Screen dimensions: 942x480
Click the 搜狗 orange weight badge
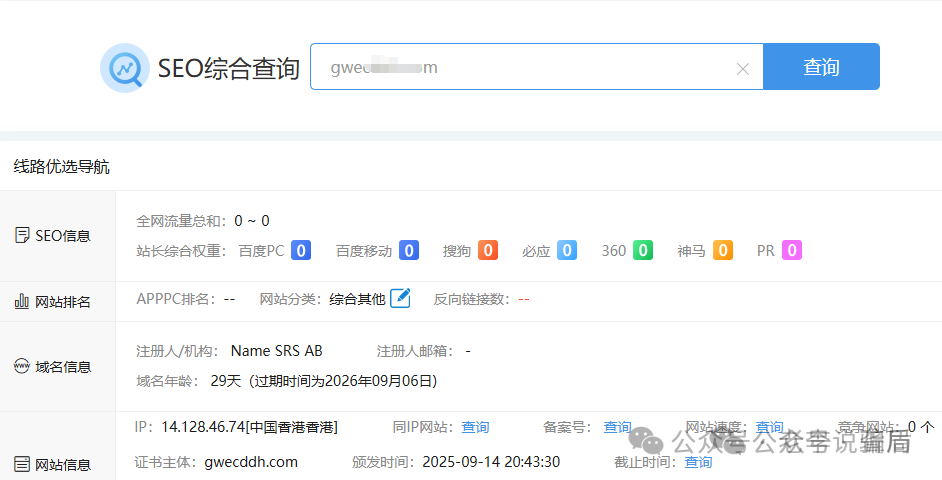(488, 250)
